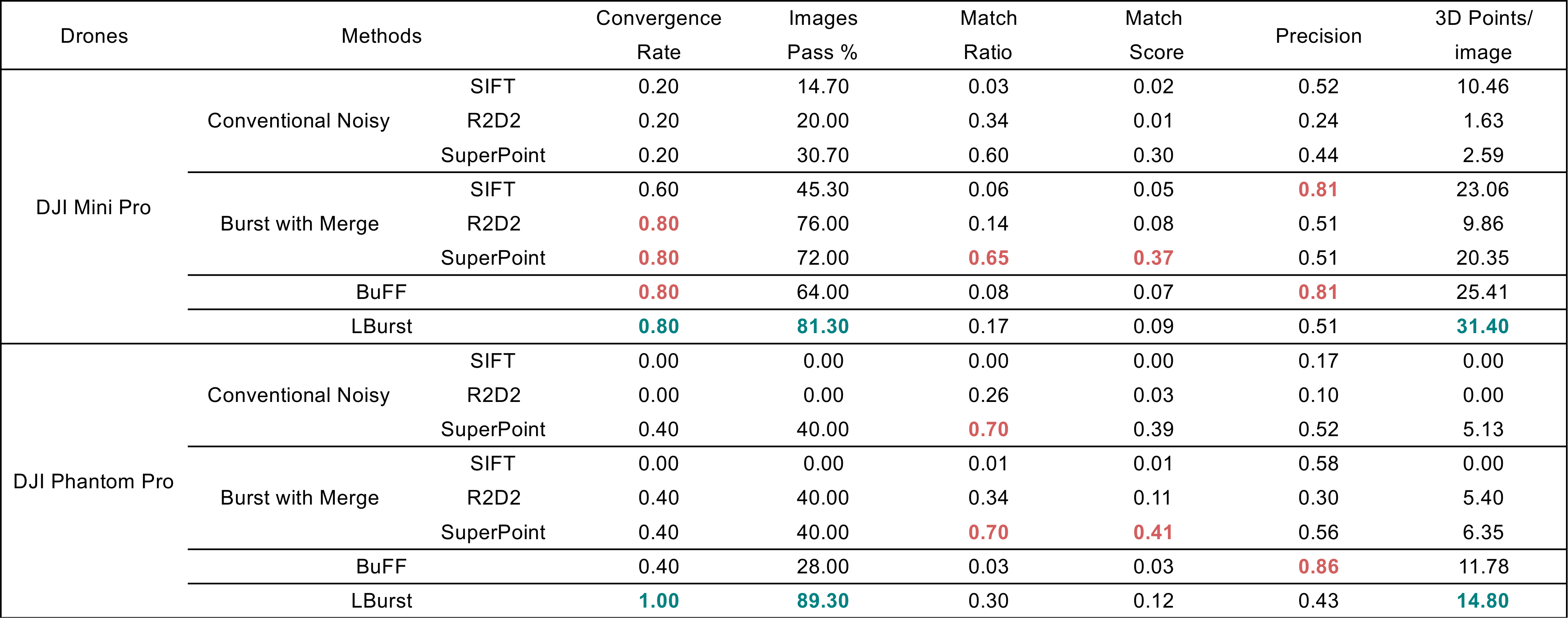
Task: Click the Precision column header
Action: point(1318,36)
